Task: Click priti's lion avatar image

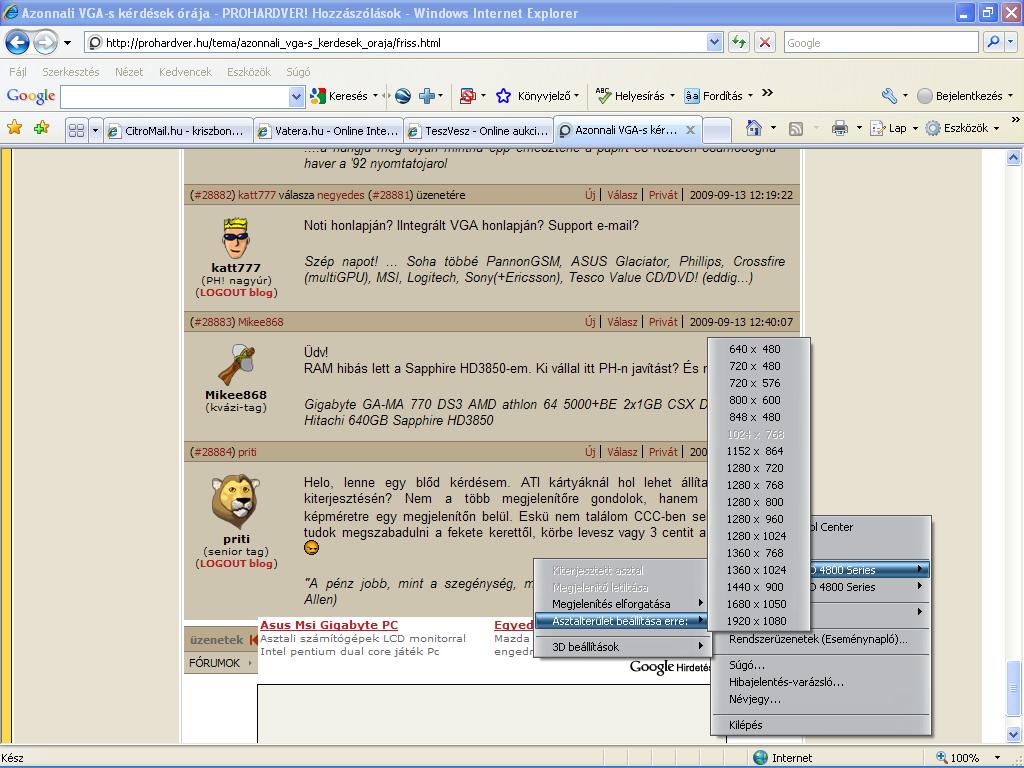Action: [236, 502]
